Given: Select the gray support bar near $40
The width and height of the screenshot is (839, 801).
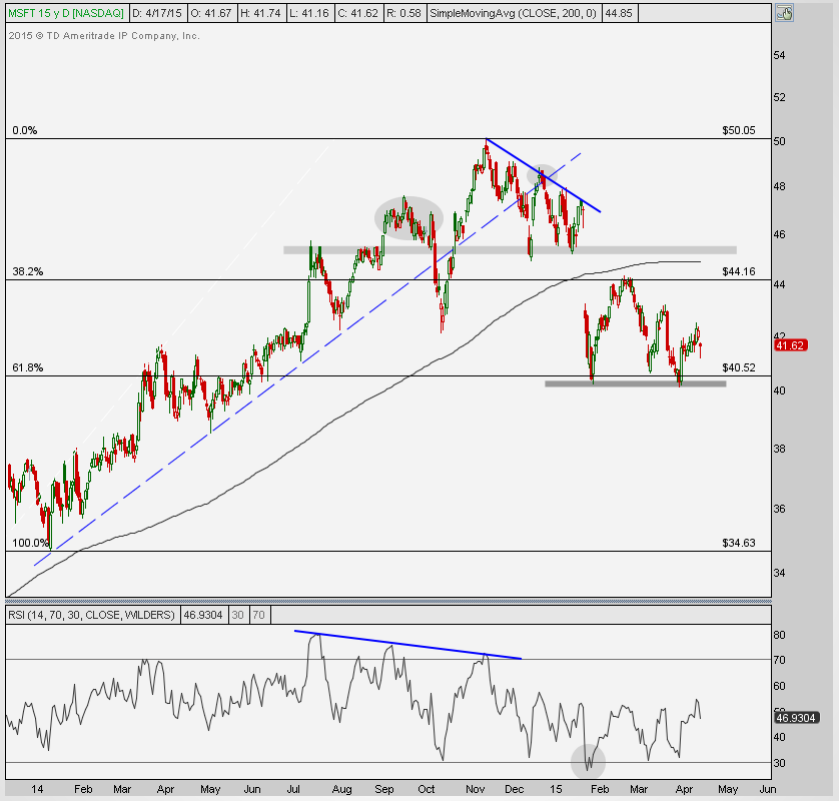Looking at the screenshot, I should point(634,383).
